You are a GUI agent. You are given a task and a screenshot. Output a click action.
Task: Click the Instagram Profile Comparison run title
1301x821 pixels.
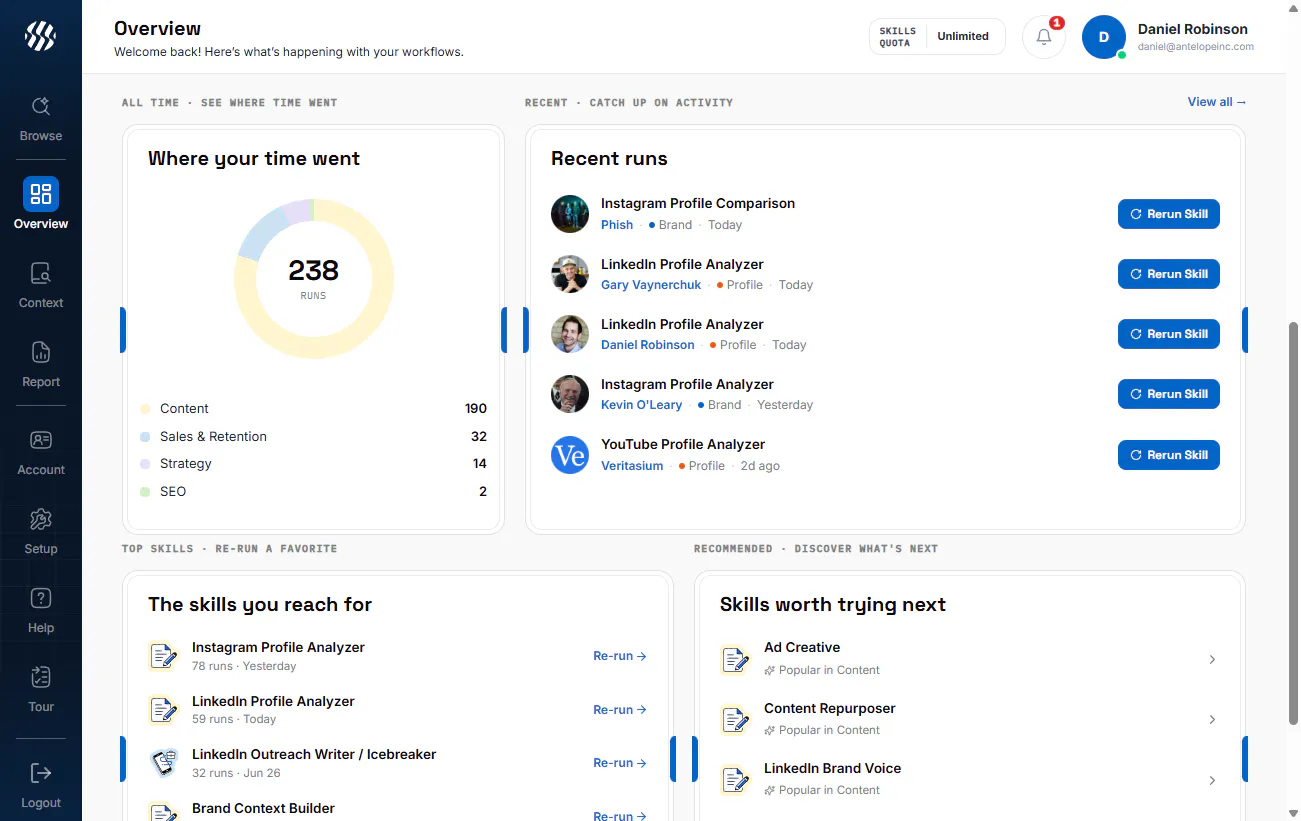click(698, 203)
